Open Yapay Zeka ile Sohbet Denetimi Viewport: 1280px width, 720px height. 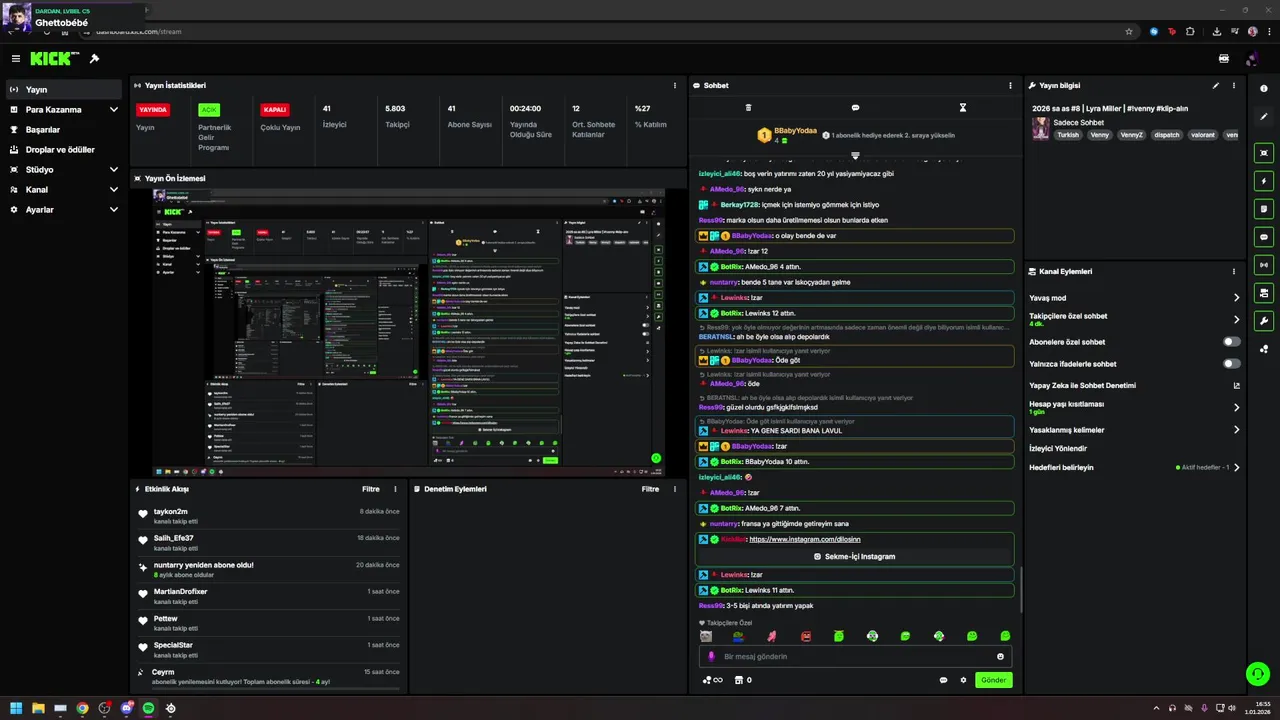click(1134, 386)
